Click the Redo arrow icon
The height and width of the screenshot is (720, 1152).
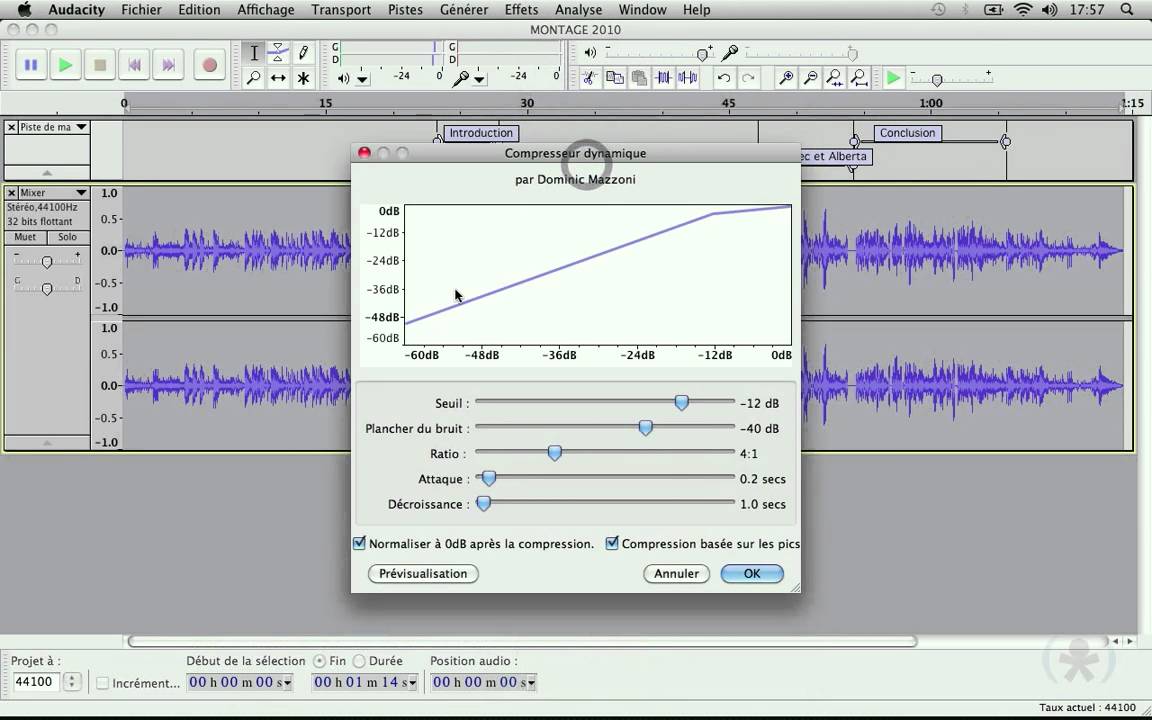click(748, 77)
